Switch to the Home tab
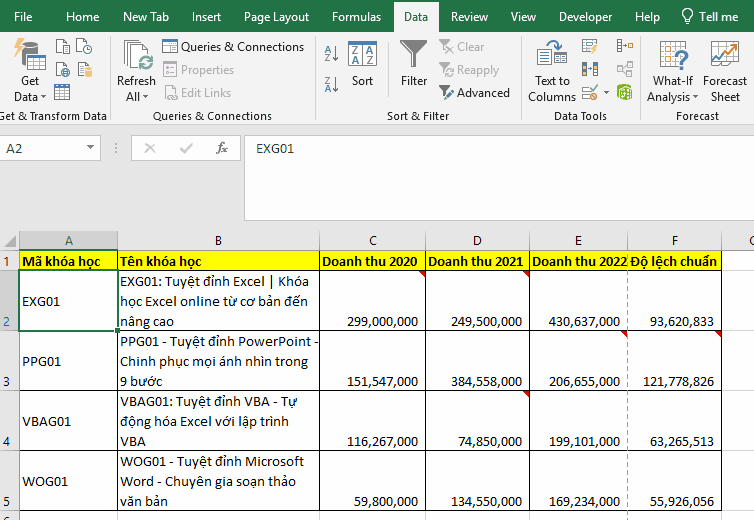 [x=83, y=17]
